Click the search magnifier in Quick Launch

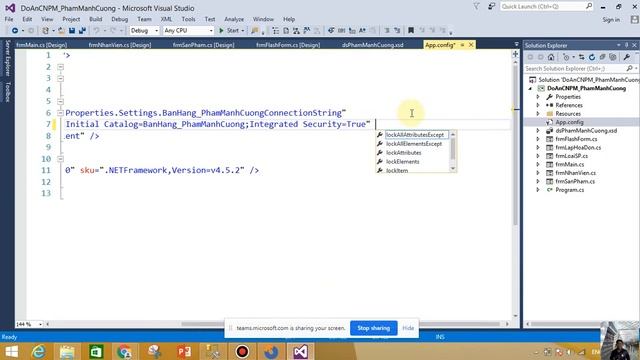[x=589, y=6]
